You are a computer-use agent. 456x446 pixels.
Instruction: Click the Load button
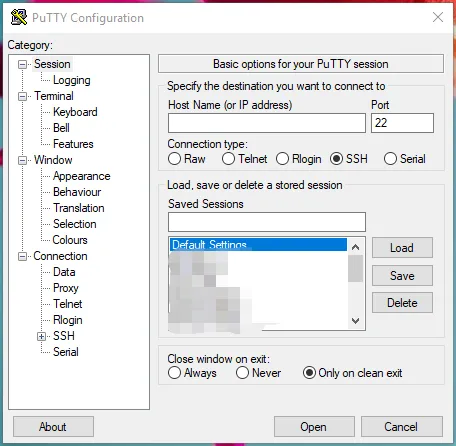click(x=402, y=248)
